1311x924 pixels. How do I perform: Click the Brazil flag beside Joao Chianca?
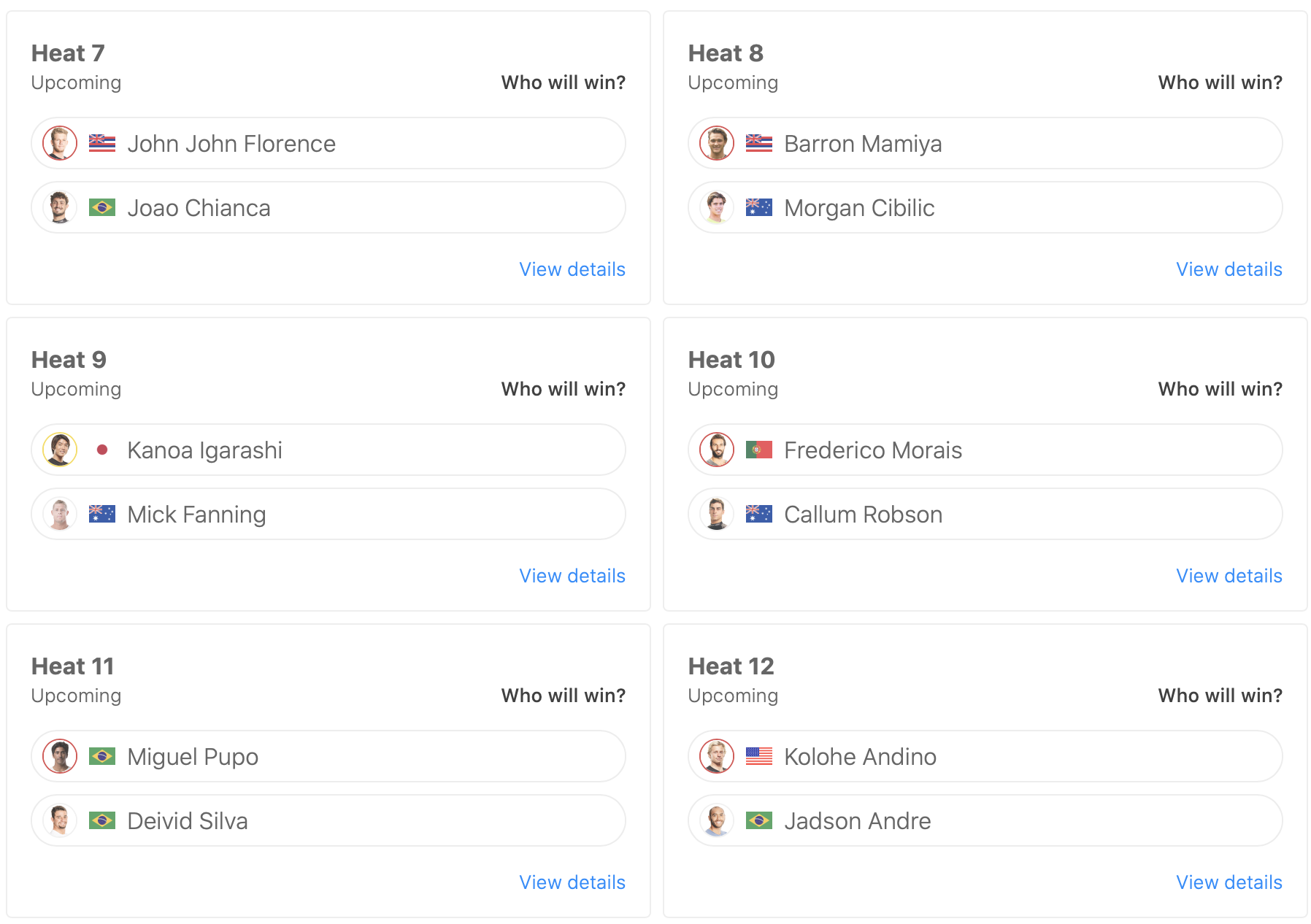(x=102, y=208)
